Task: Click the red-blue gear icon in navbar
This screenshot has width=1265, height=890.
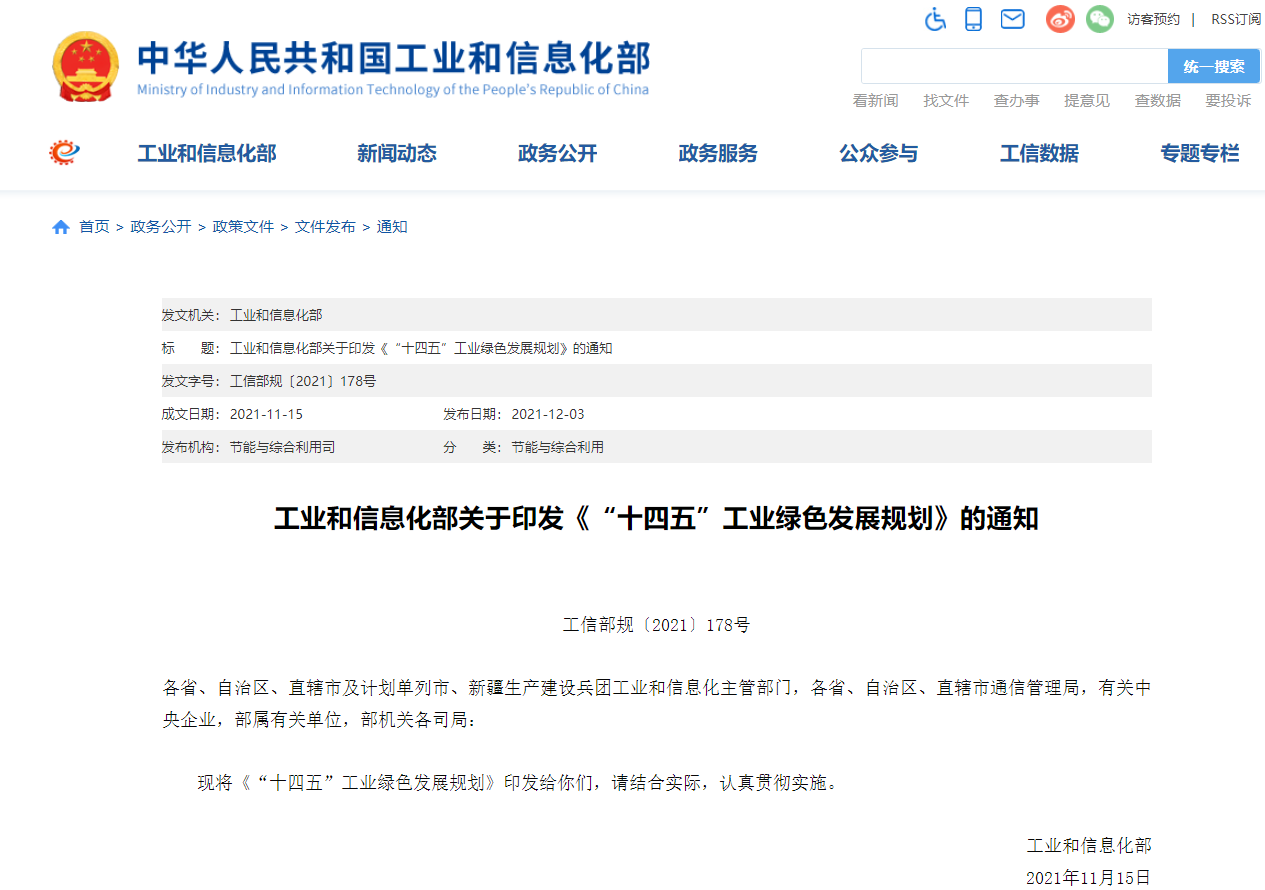Action: tap(65, 153)
